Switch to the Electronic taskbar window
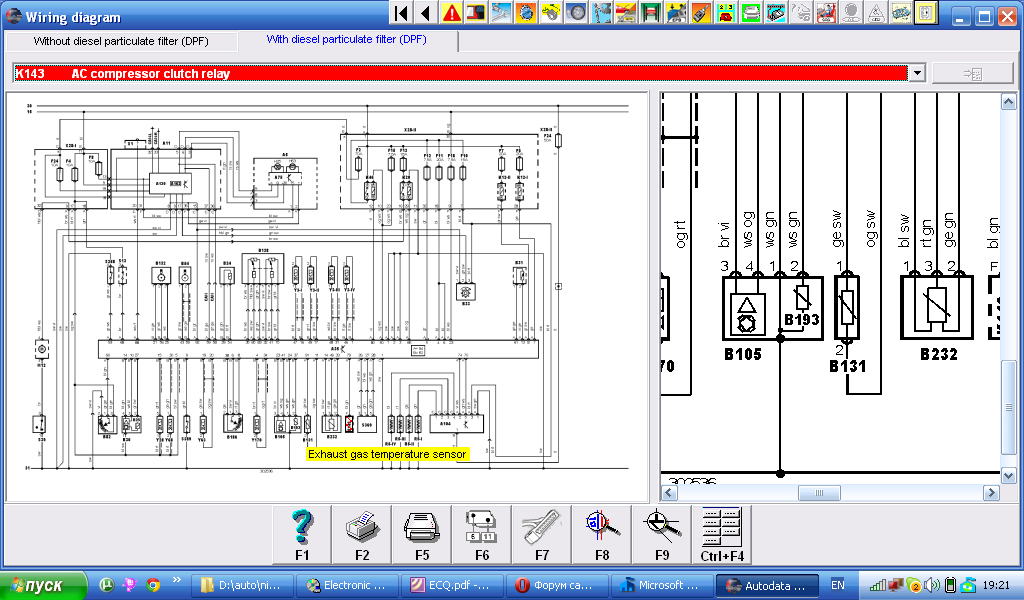The height and width of the screenshot is (600, 1024). pos(347,586)
